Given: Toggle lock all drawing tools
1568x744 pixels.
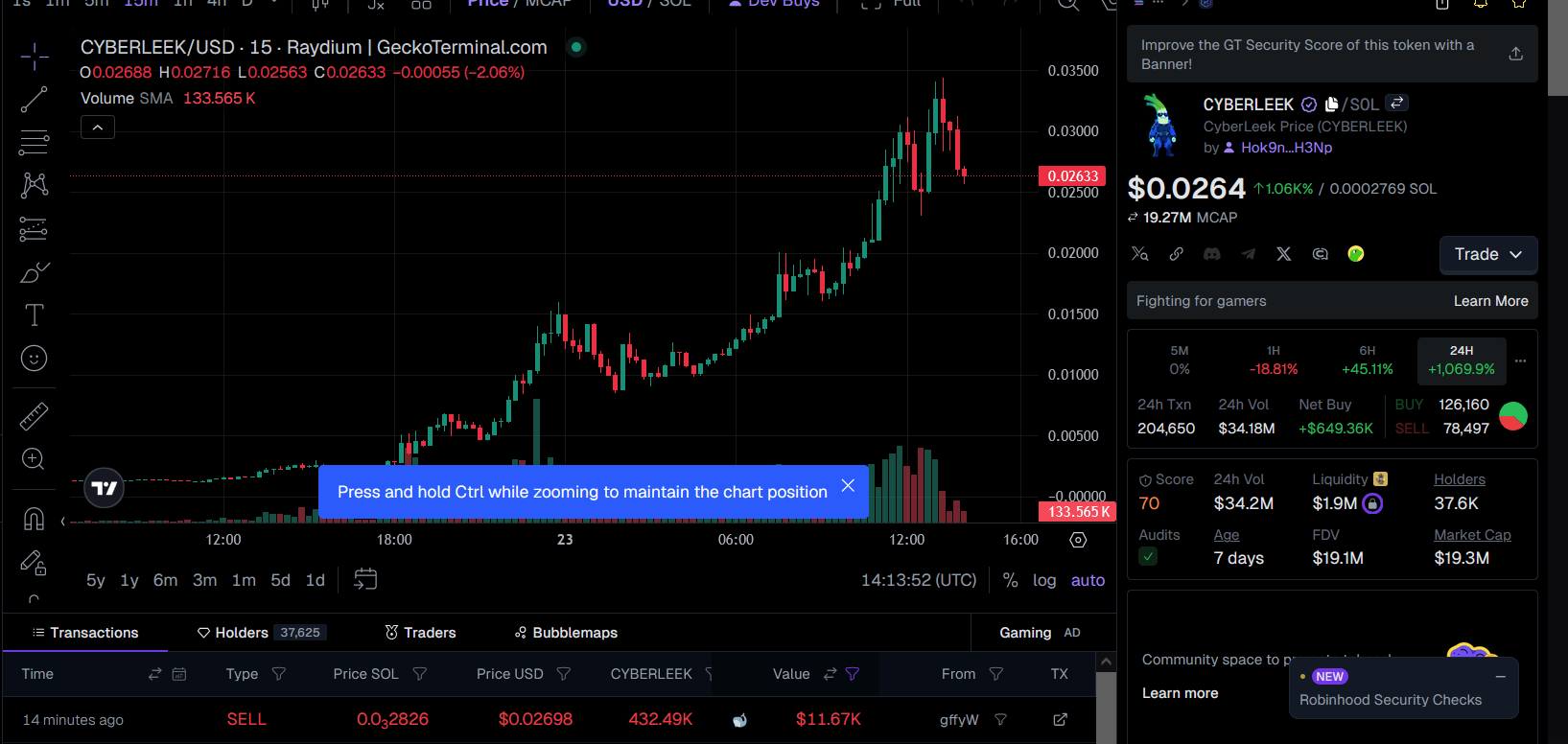Looking at the screenshot, I should tap(34, 563).
